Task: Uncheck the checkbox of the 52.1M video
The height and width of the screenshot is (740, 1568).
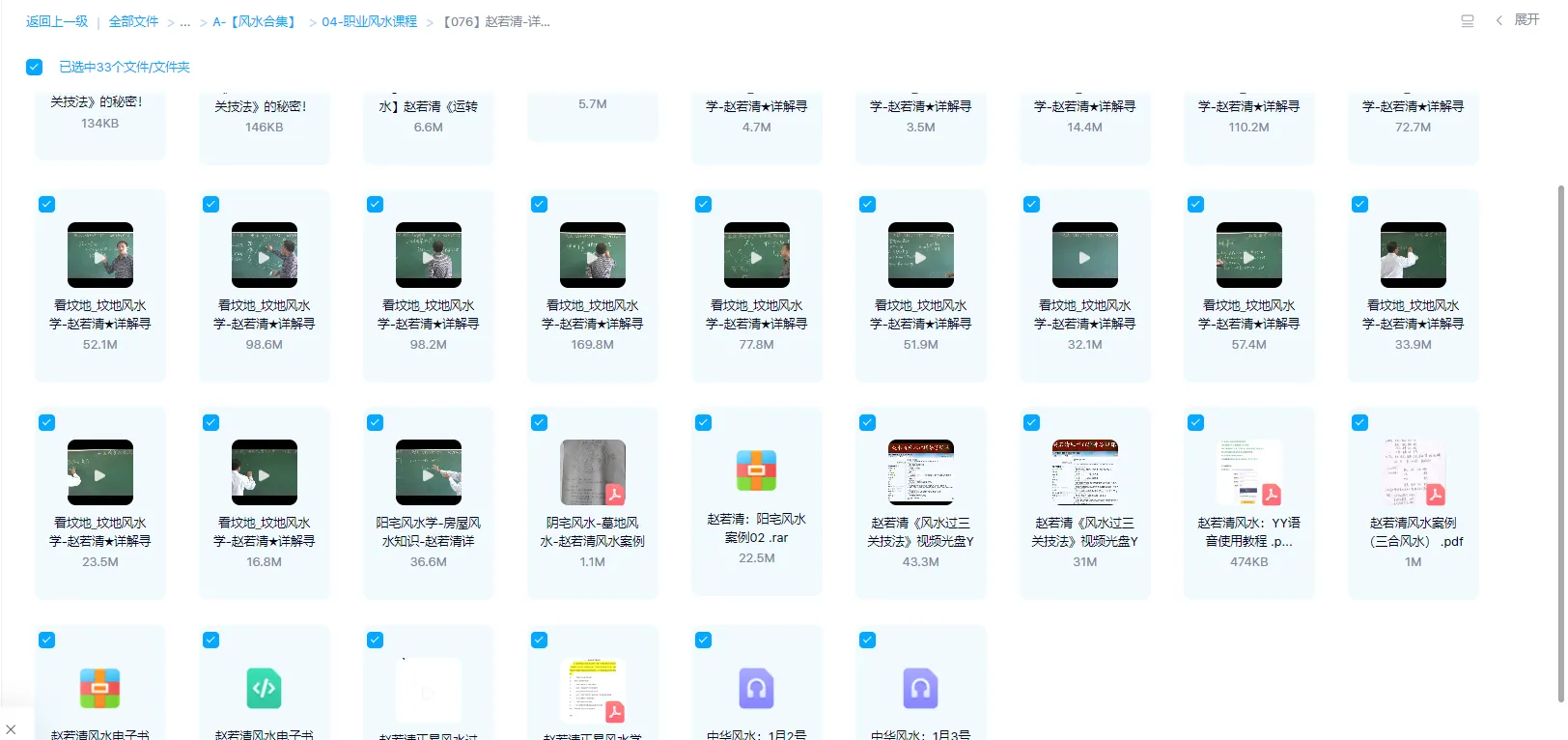Action: click(46, 204)
